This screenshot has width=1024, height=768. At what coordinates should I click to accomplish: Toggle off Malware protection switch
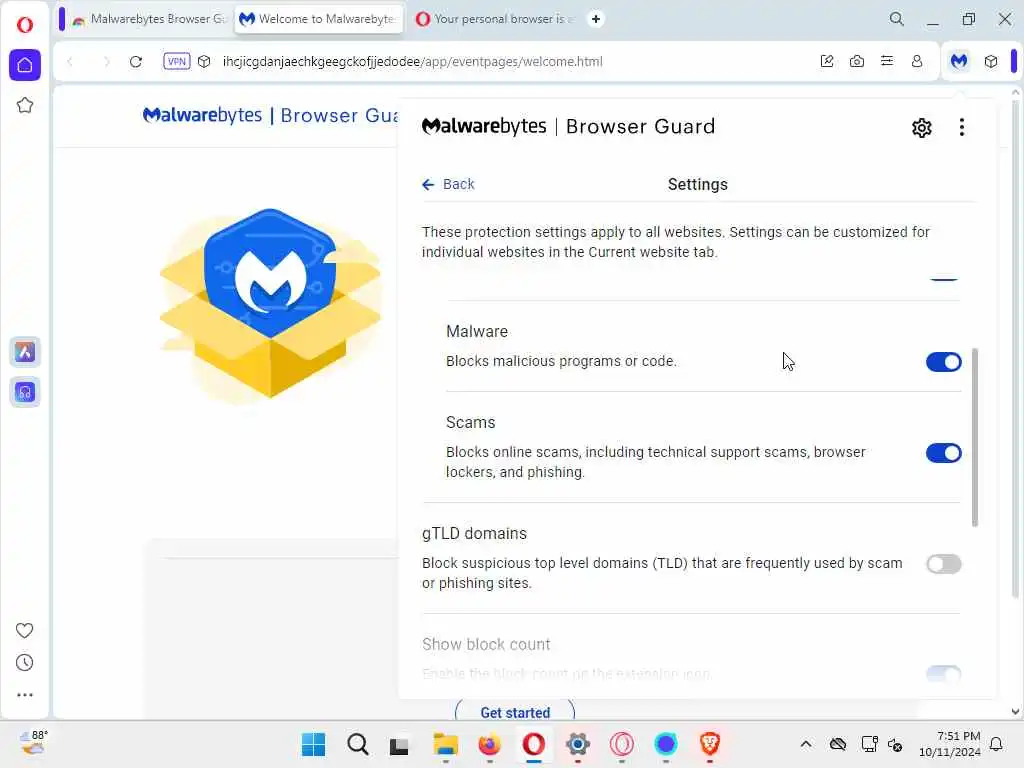(943, 362)
